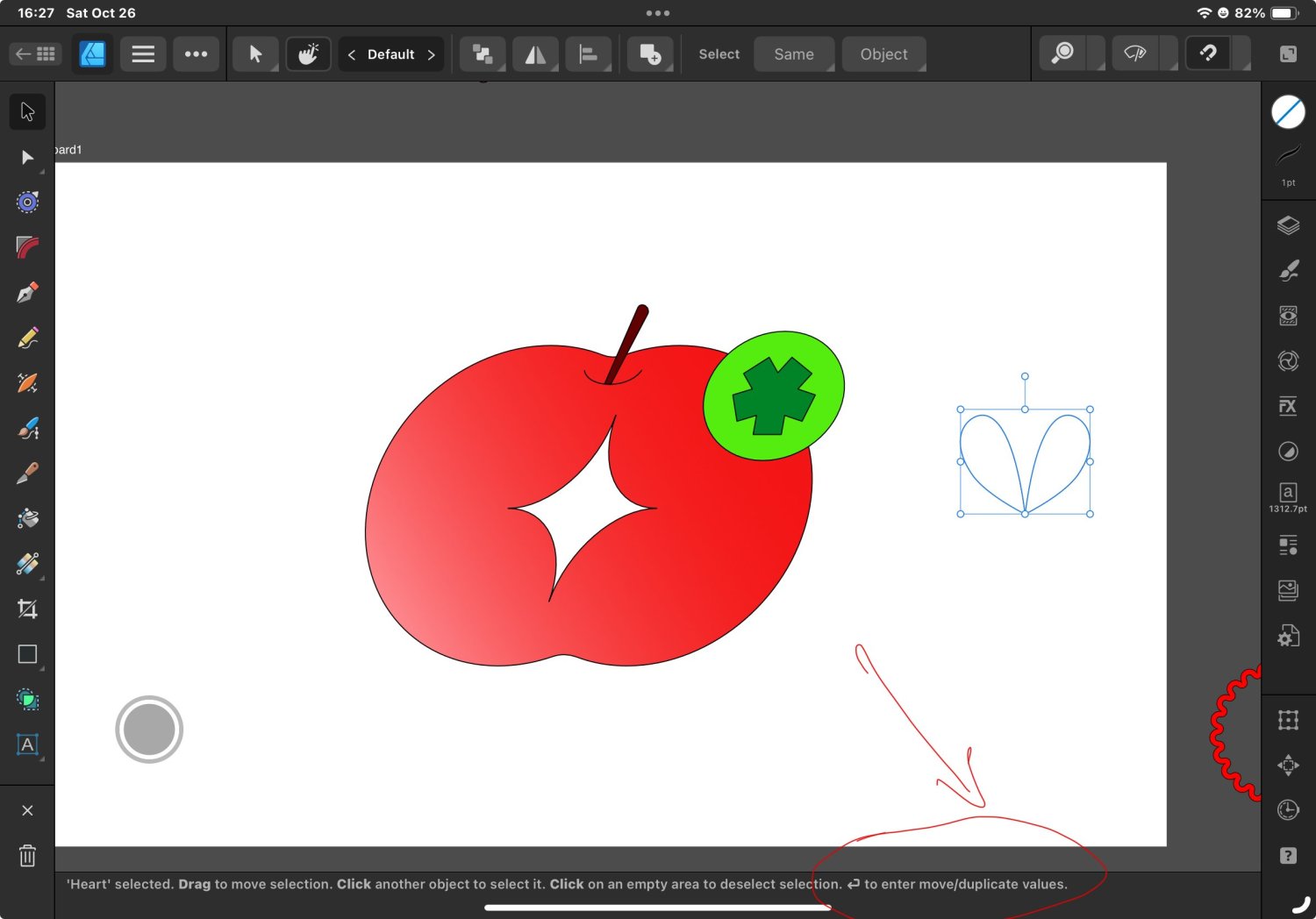Open the Navigator studio panel
Screen dimensions: 1316x919
(x=1288, y=766)
